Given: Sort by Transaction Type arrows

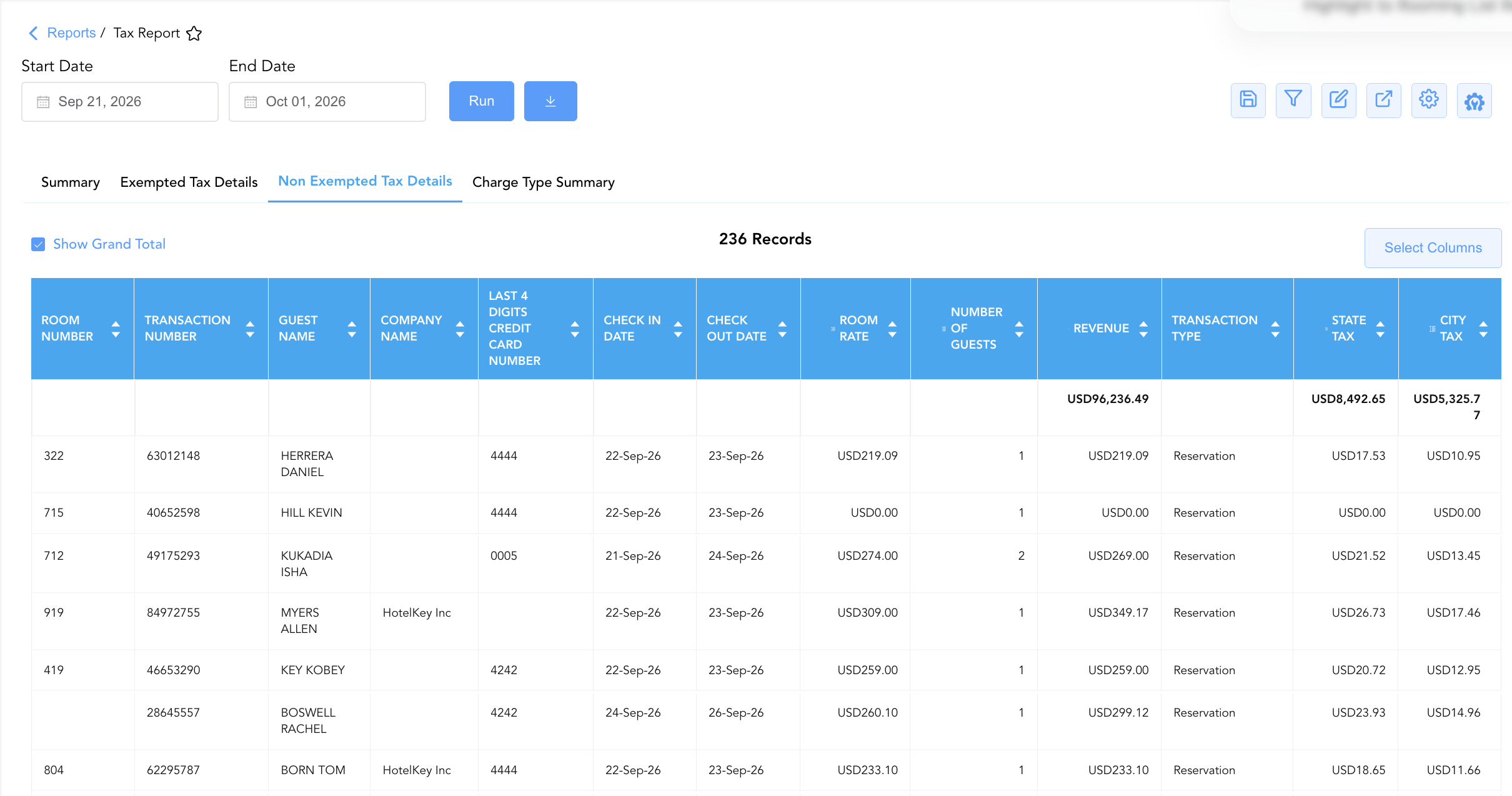Looking at the screenshot, I should tap(1275, 329).
